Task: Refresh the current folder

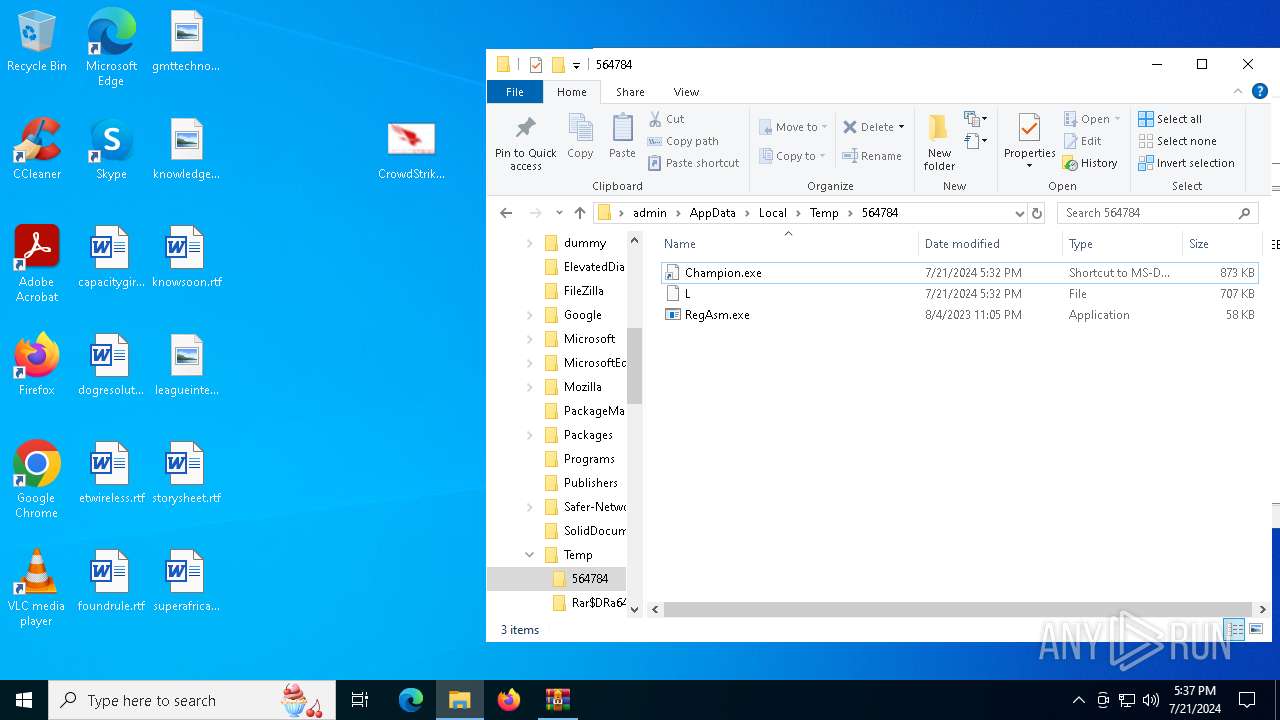Action: 1037,213
